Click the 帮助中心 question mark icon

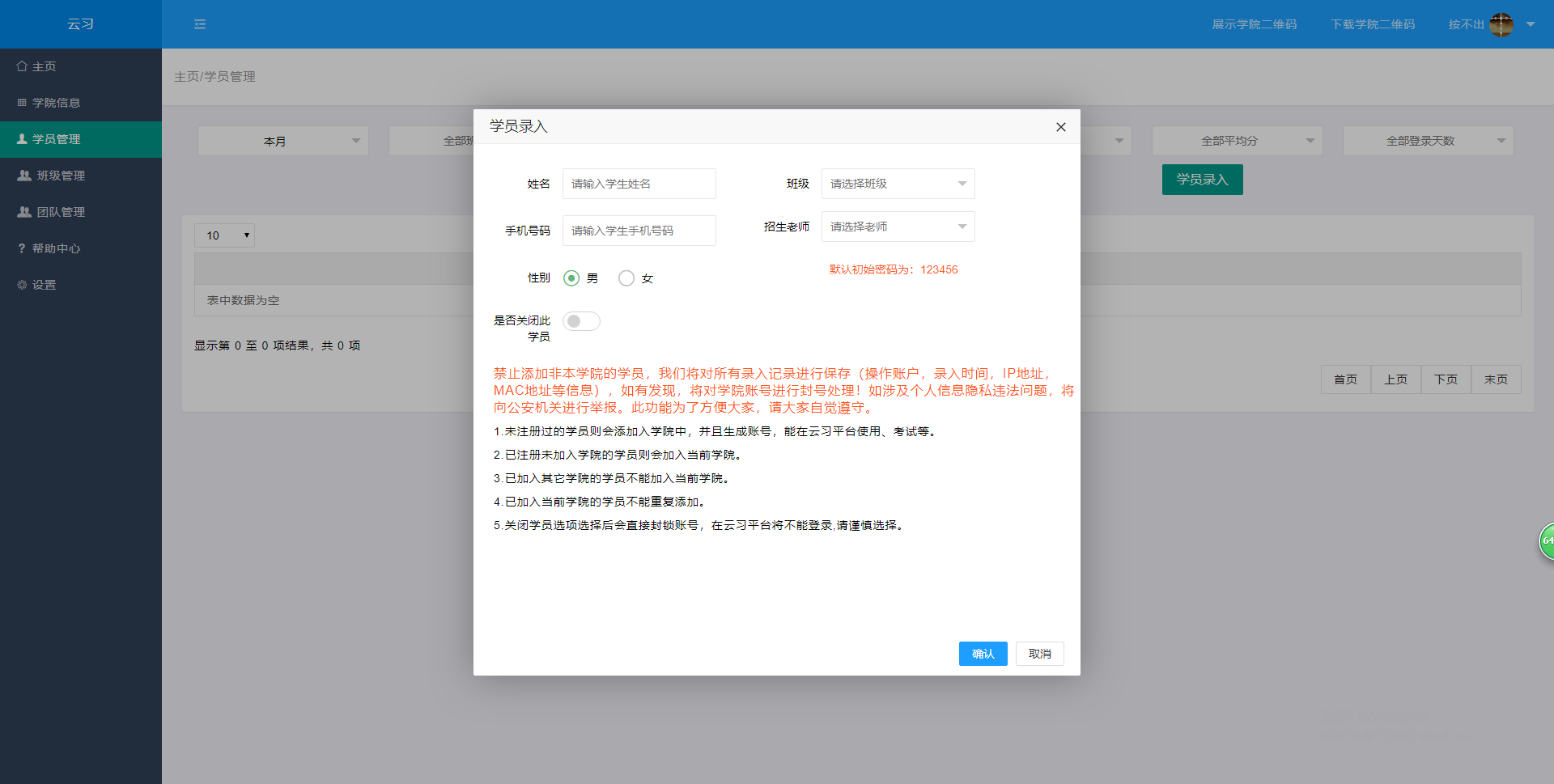(x=21, y=248)
